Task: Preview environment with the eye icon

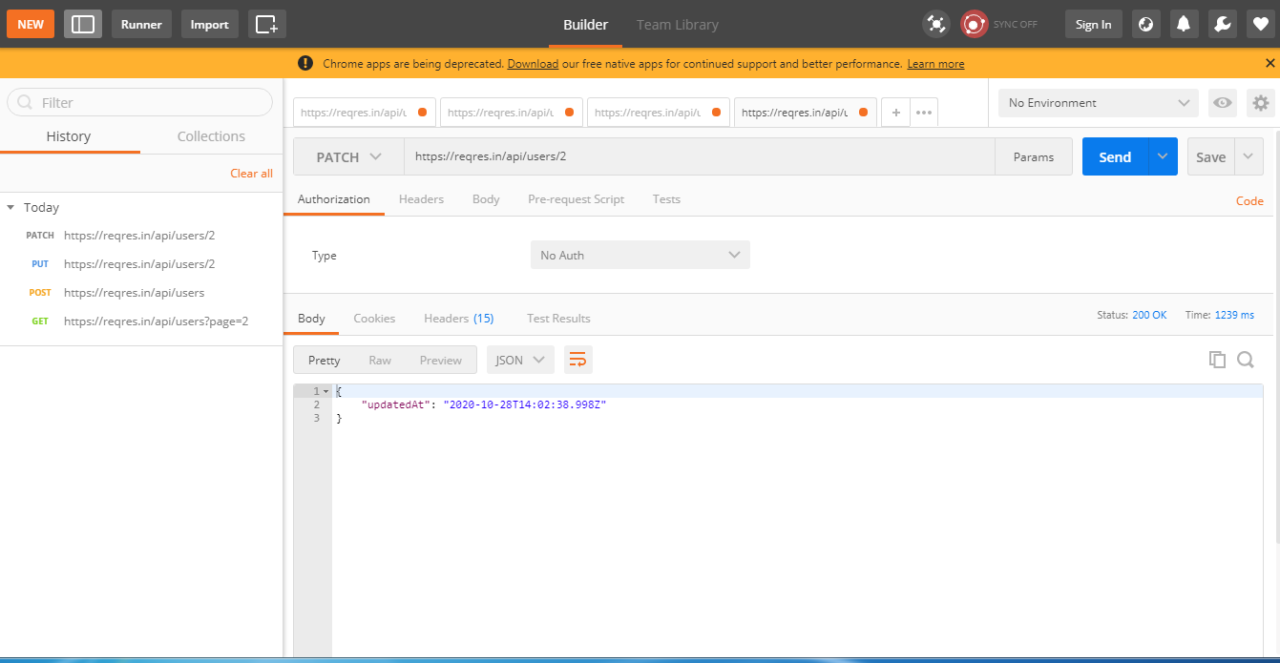Action: 1222,103
